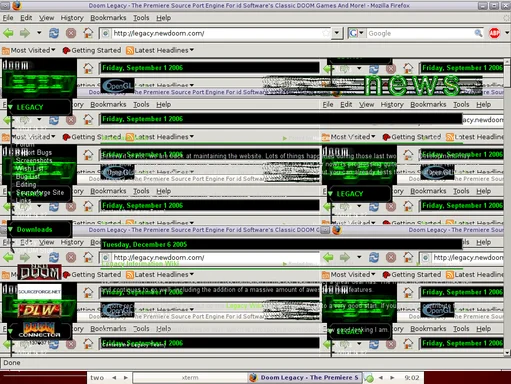Open the Legacy Information Wiki link
511x384 pixels.
140,264
